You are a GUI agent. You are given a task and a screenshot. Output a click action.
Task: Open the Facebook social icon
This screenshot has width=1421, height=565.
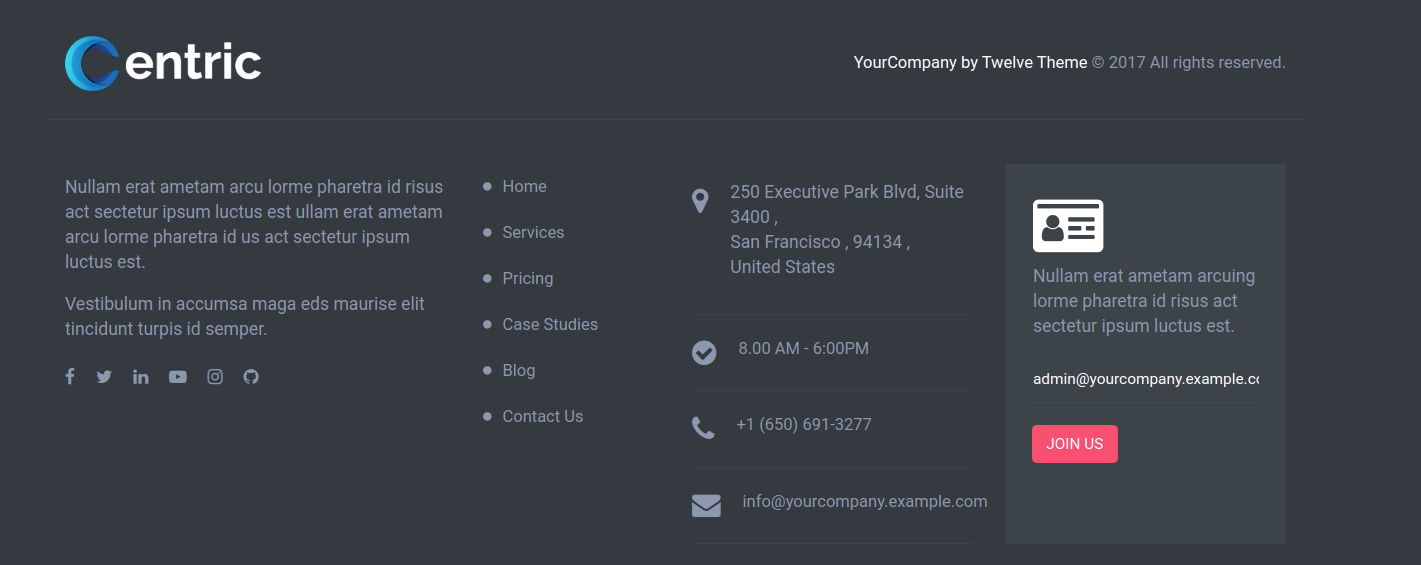tap(70, 377)
